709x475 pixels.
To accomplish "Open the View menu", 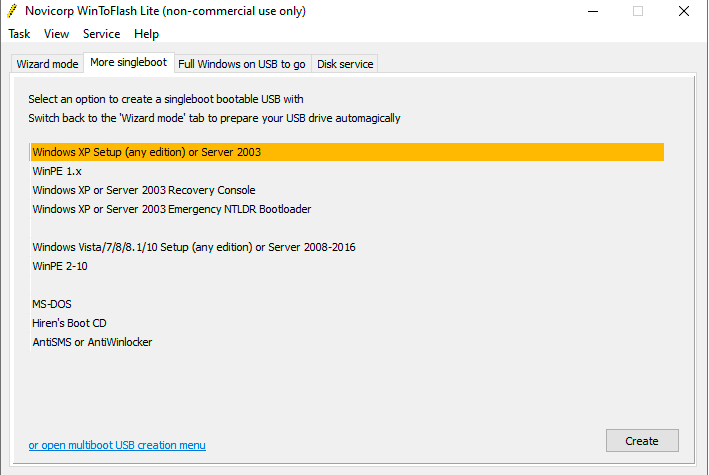I will click(57, 34).
